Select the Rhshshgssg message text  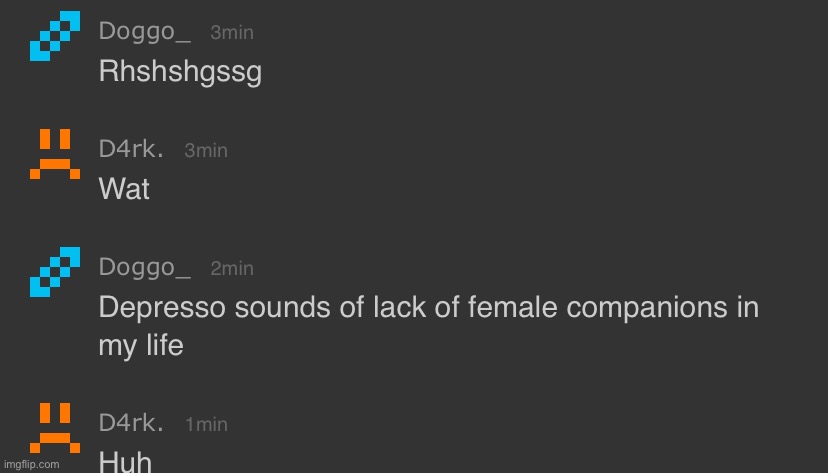(180, 72)
